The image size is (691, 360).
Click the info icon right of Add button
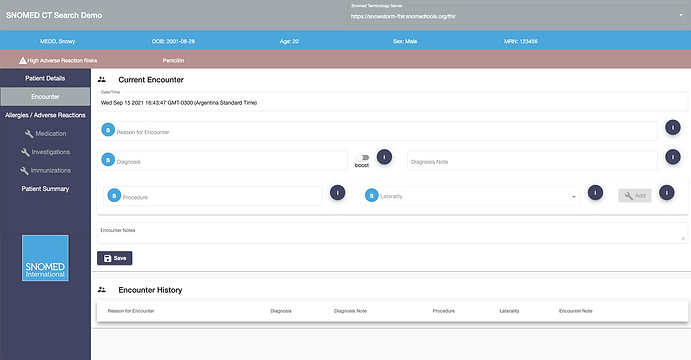click(x=666, y=193)
